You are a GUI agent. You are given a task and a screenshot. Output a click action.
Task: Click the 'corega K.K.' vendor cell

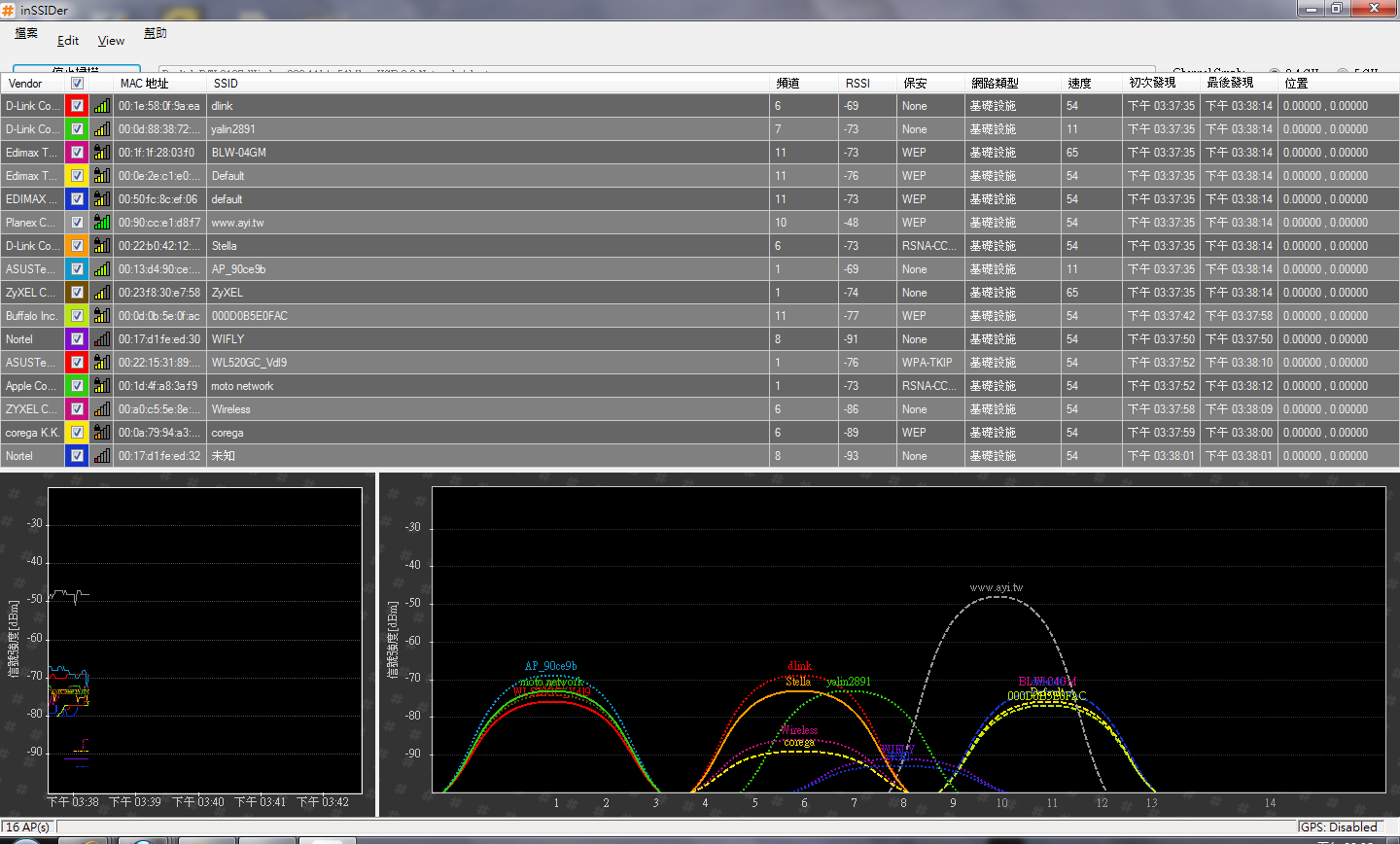[x=33, y=433]
